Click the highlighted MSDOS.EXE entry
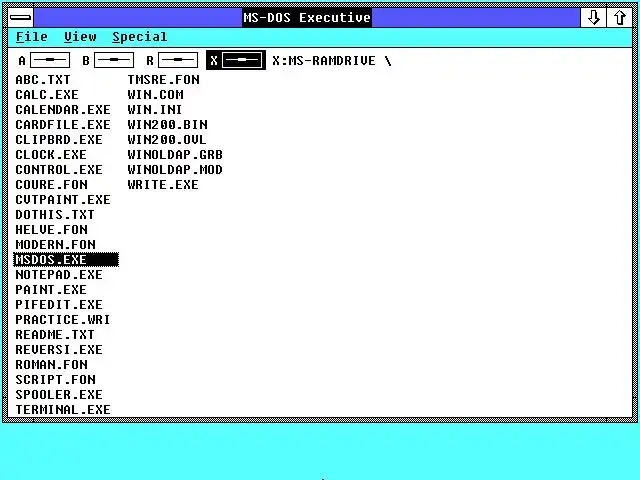 click(x=66, y=260)
